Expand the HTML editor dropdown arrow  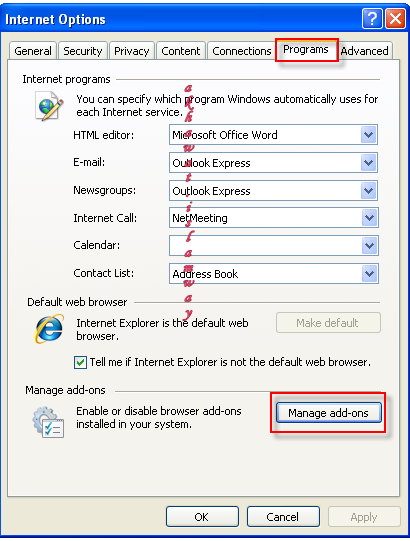pyautogui.click(x=369, y=135)
